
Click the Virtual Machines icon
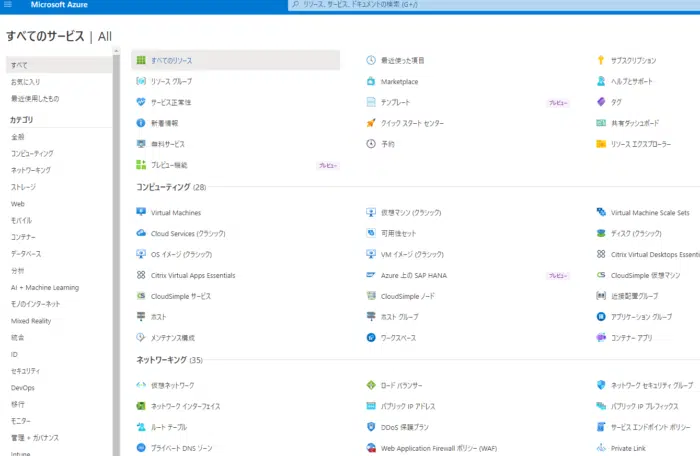tap(141, 212)
